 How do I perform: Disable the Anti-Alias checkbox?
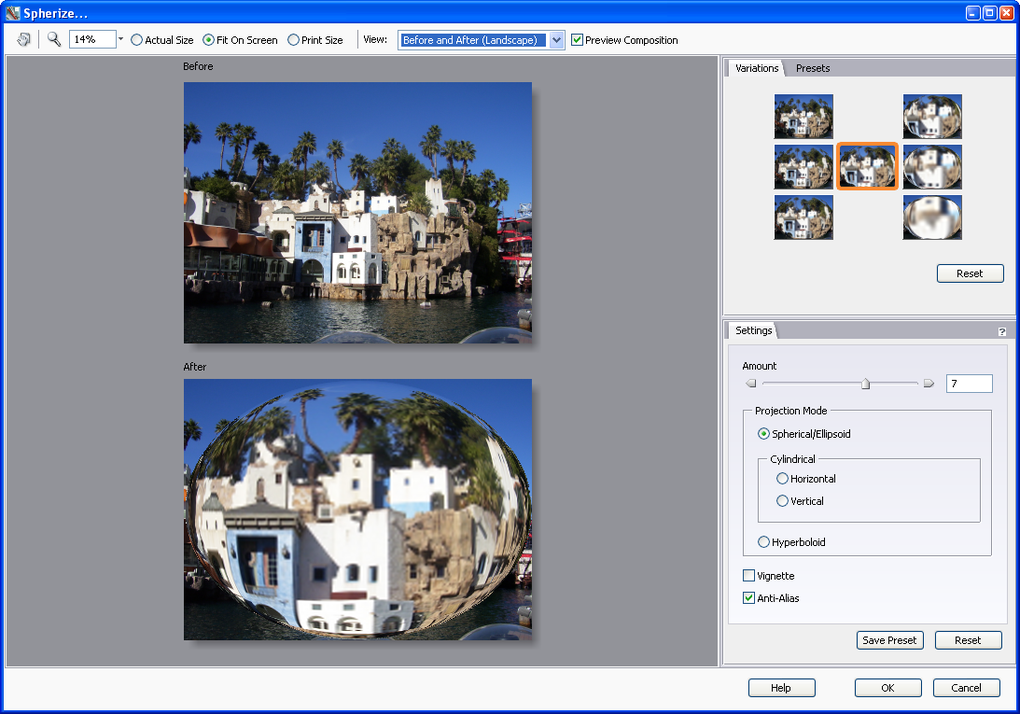pyautogui.click(x=749, y=598)
